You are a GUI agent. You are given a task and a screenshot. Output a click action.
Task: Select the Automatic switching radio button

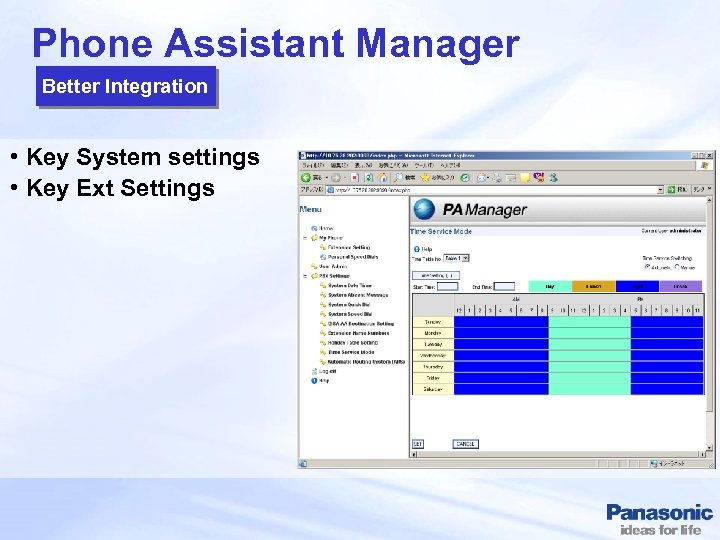[647, 267]
